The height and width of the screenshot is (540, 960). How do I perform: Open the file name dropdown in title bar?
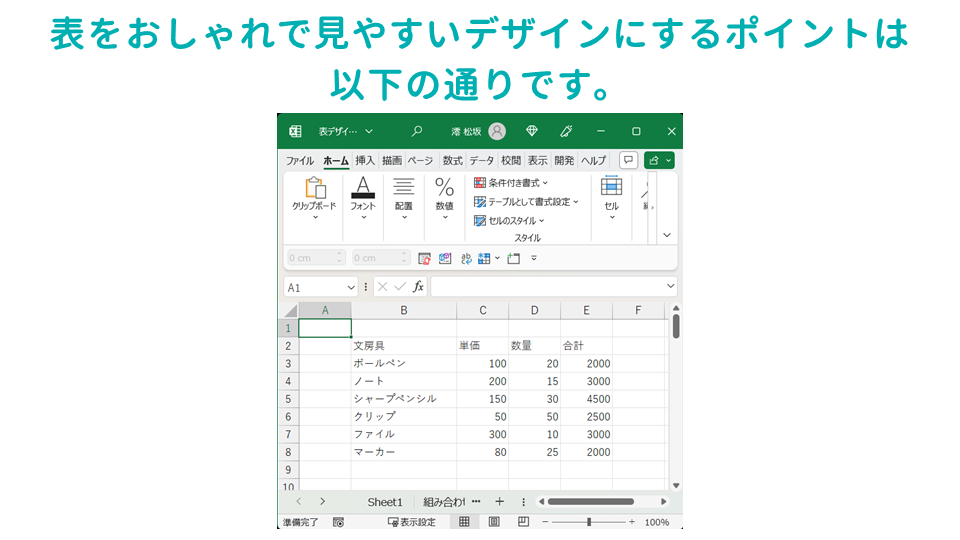tap(369, 131)
